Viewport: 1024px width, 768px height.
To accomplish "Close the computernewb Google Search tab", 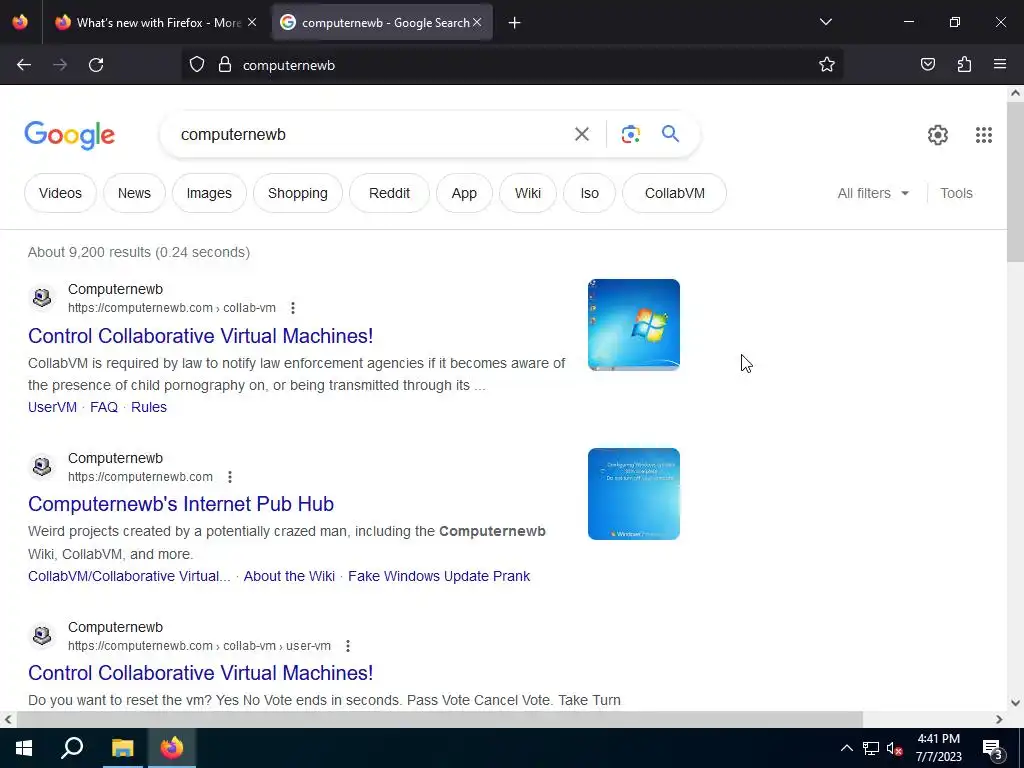I will (x=477, y=22).
